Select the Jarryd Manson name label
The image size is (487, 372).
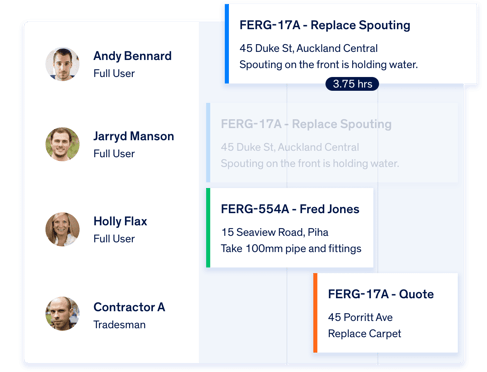[134, 136]
